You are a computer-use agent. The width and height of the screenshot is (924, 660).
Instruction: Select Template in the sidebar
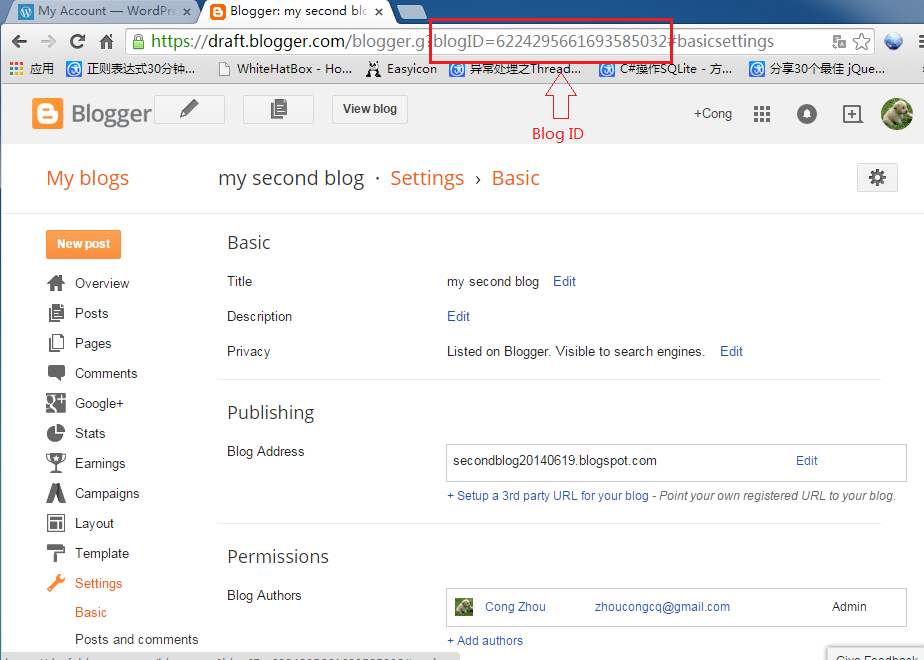[101, 553]
